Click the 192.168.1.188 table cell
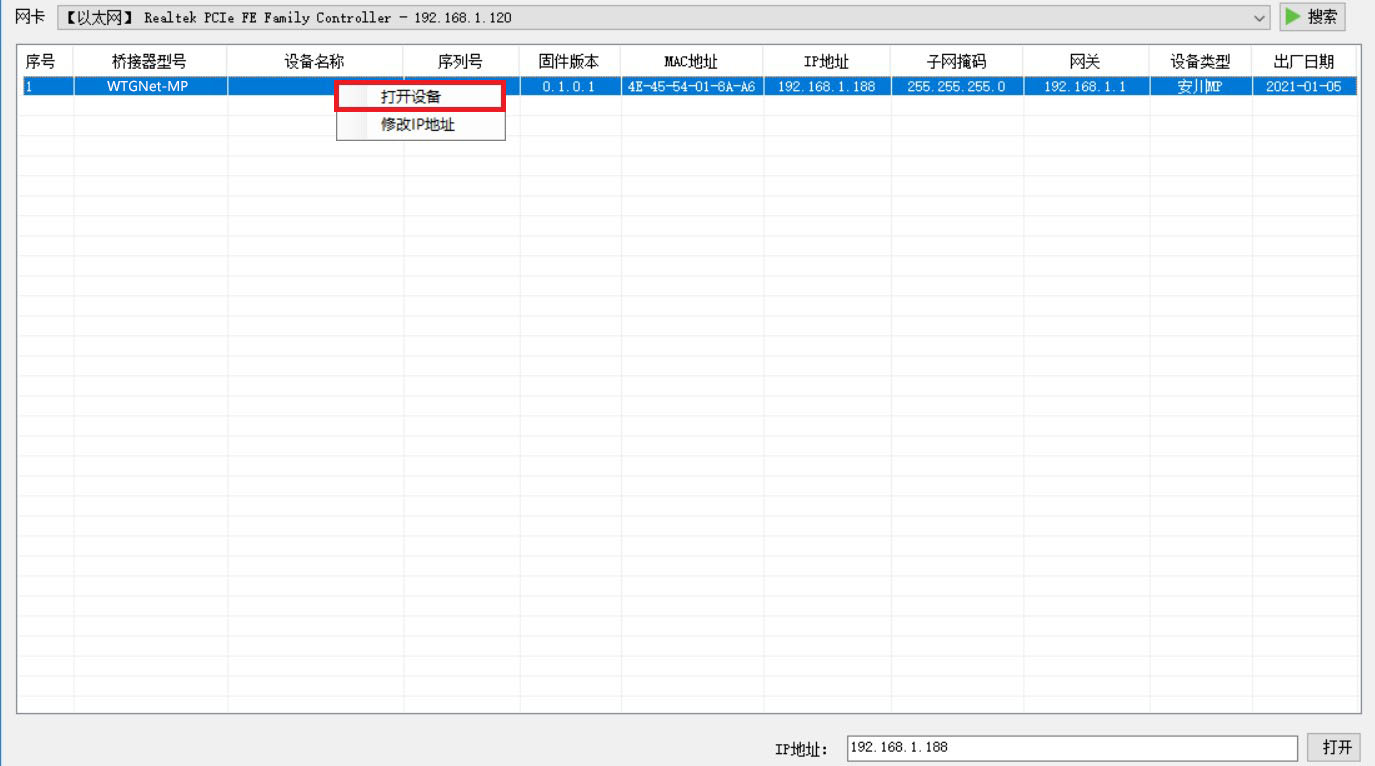 pyautogui.click(x=826, y=86)
